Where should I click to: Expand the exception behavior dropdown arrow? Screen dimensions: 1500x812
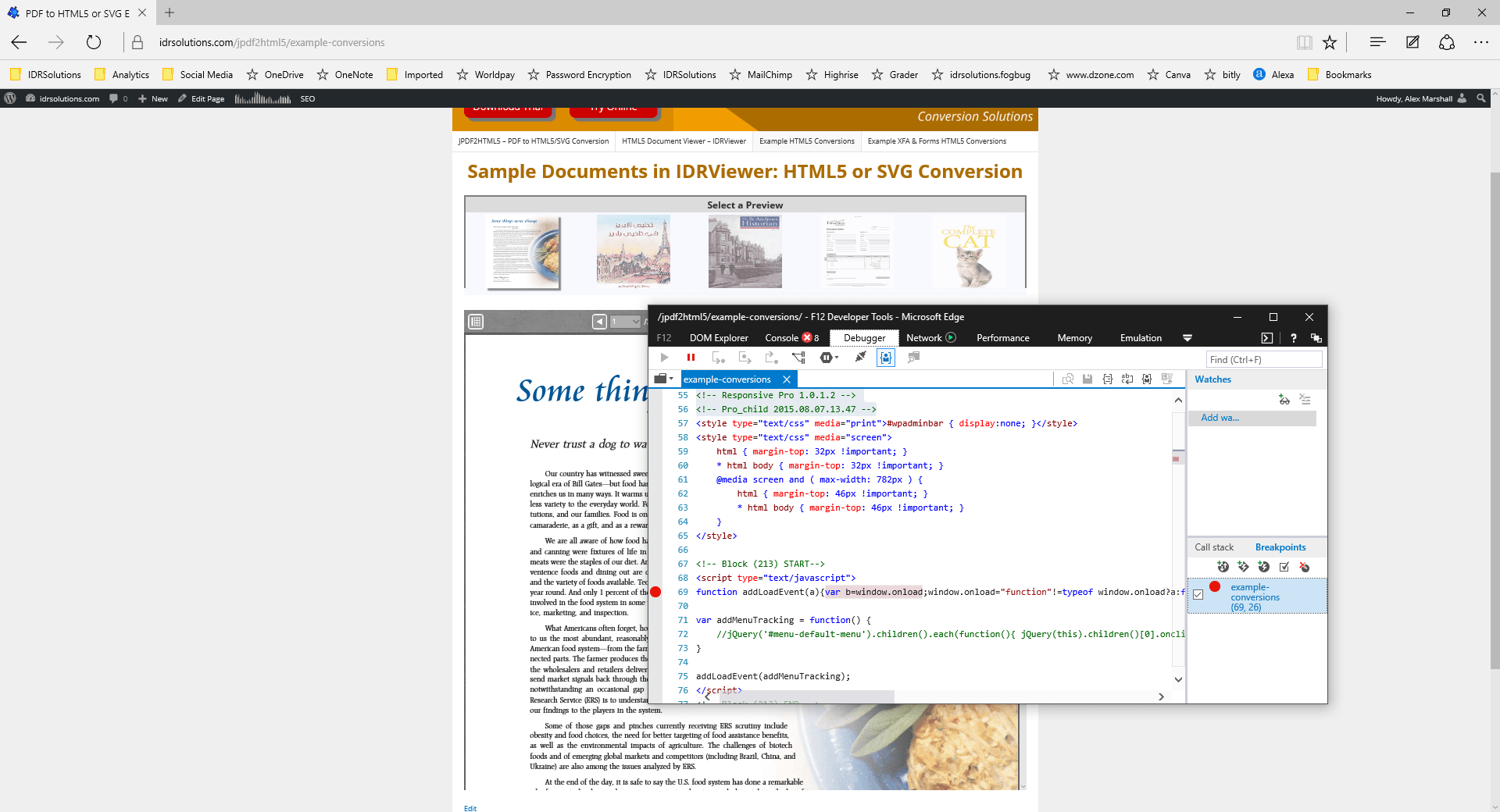(x=837, y=358)
